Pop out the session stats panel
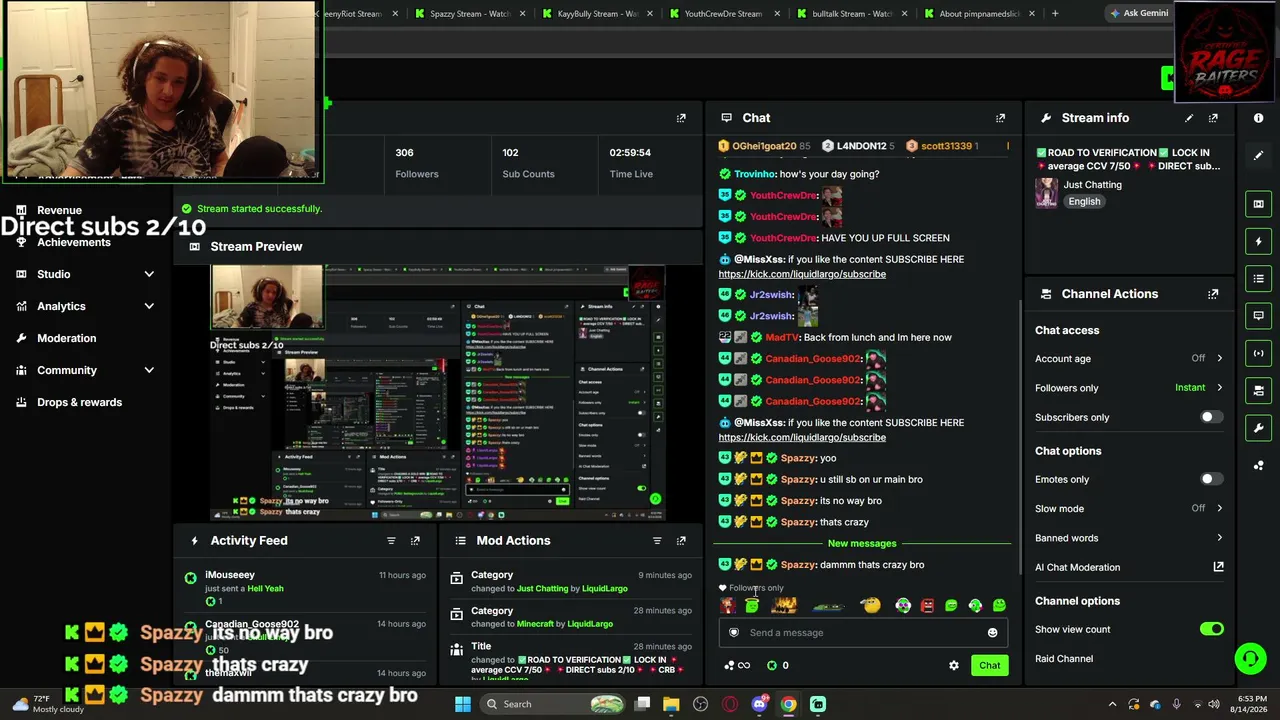Screen dimensions: 1280x720 [681, 118]
